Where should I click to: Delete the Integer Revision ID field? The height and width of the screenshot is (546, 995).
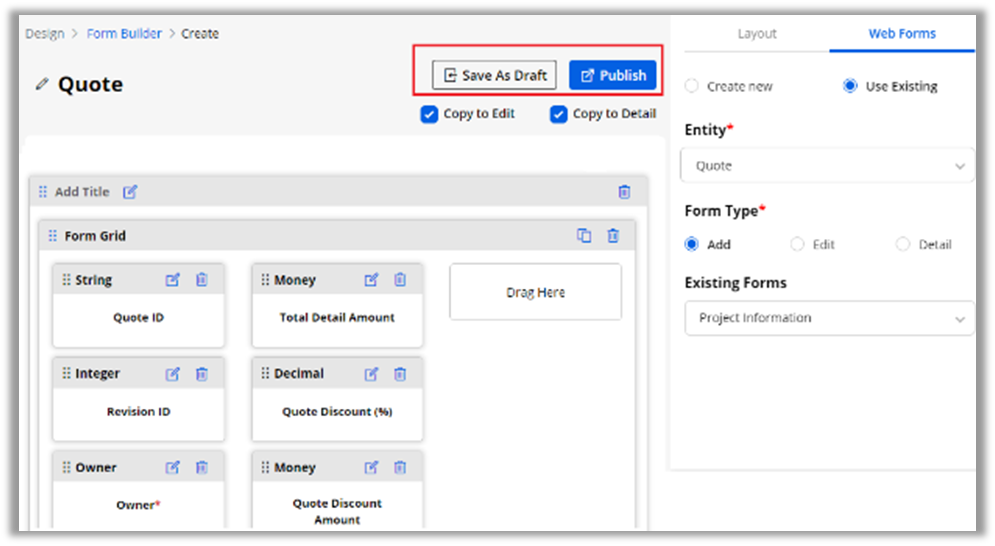click(x=201, y=374)
